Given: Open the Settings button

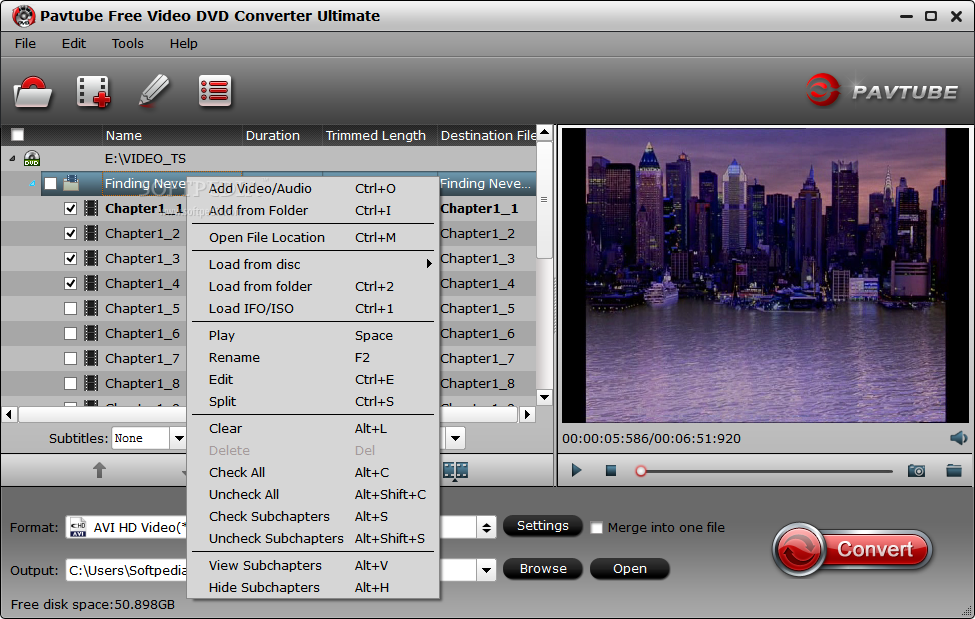Looking at the screenshot, I should tap(543, 526).
